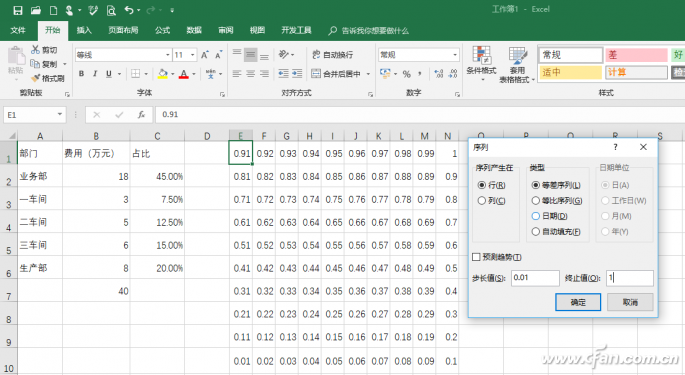Select the Rows (行) radio button

[482, 185]
